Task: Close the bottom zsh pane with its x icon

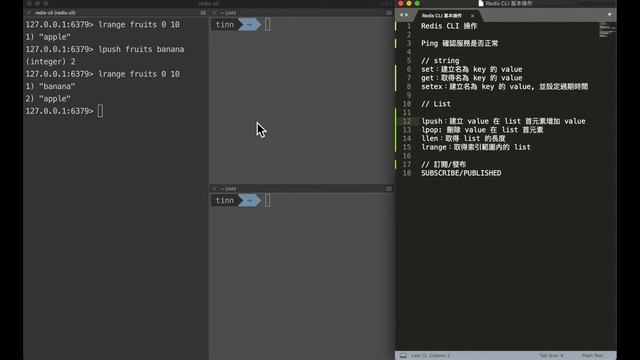Action: coord(215,189)
